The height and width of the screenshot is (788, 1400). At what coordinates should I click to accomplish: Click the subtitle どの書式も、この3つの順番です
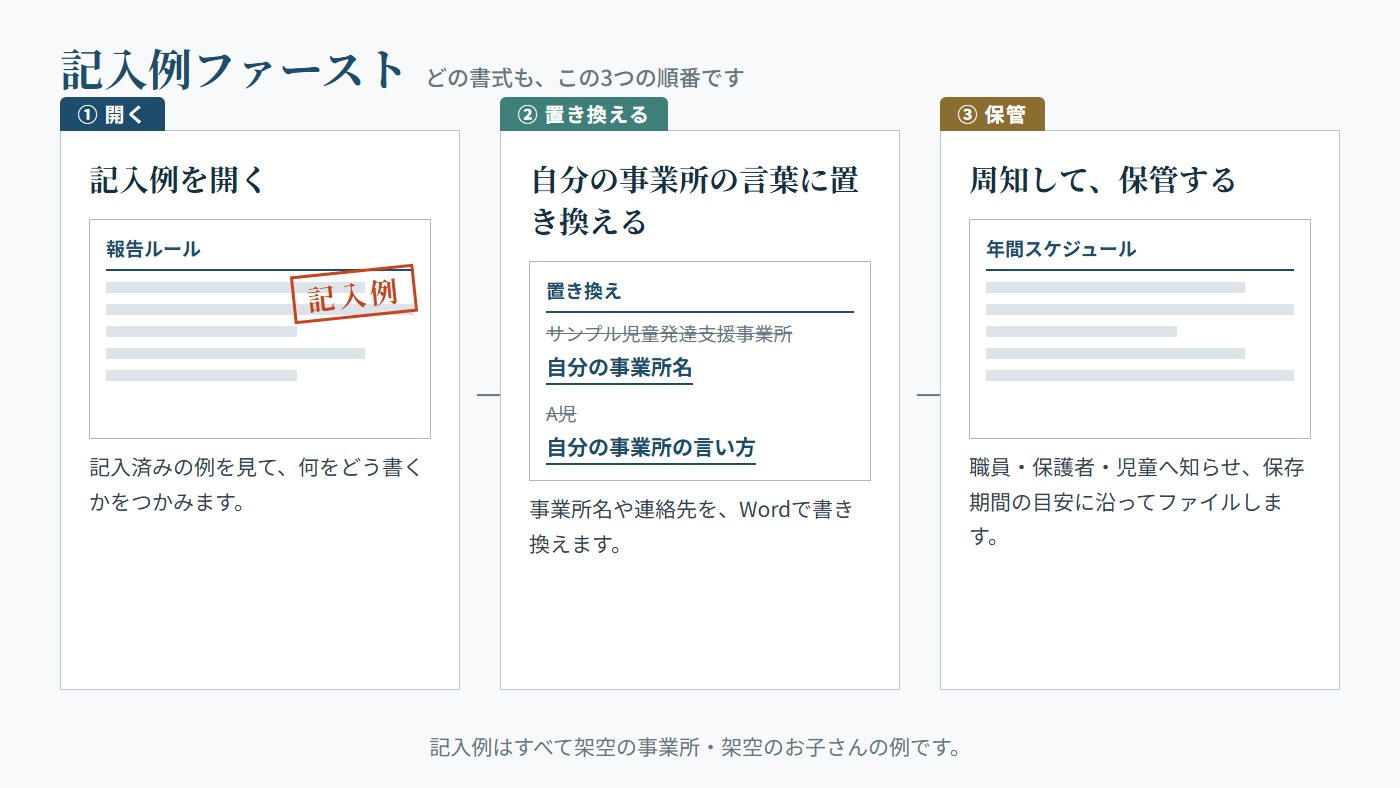[585, 77]
